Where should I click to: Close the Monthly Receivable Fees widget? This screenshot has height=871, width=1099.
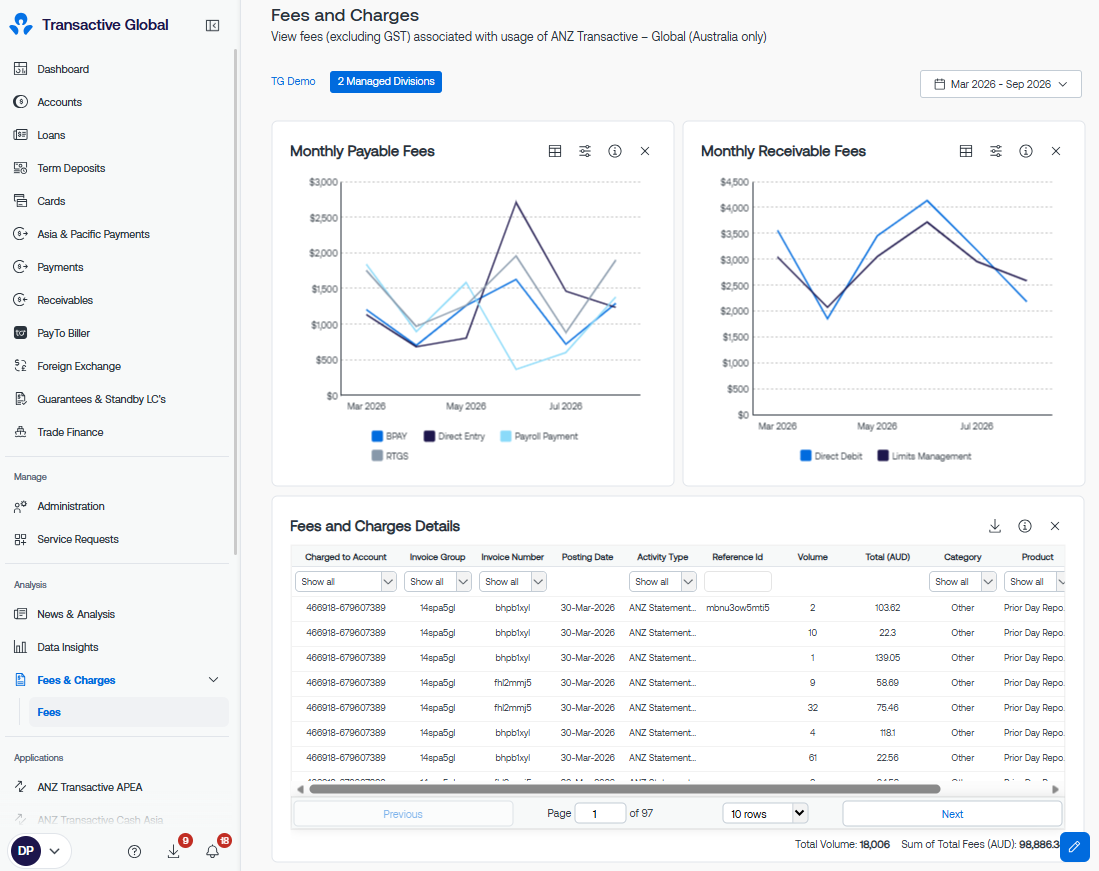pos(1056,151)
